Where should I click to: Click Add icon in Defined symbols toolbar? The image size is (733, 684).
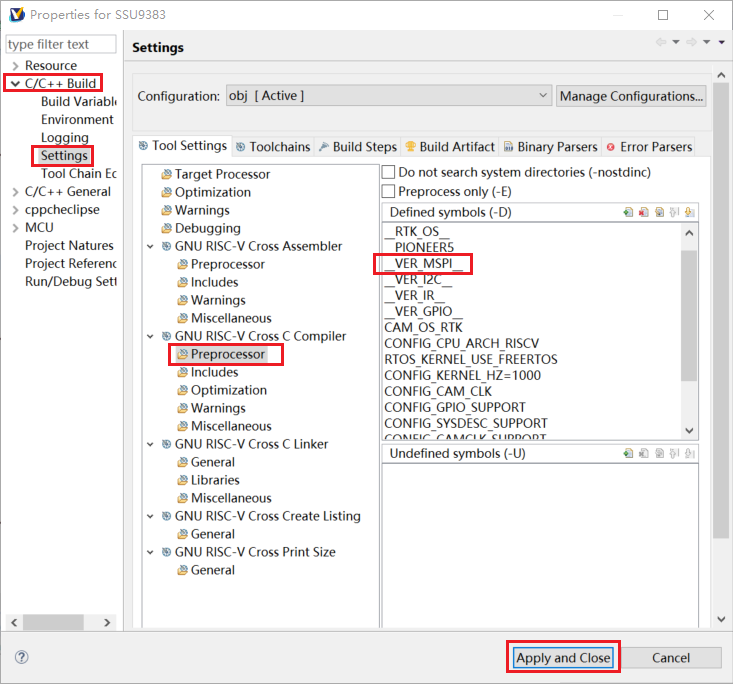627,212
